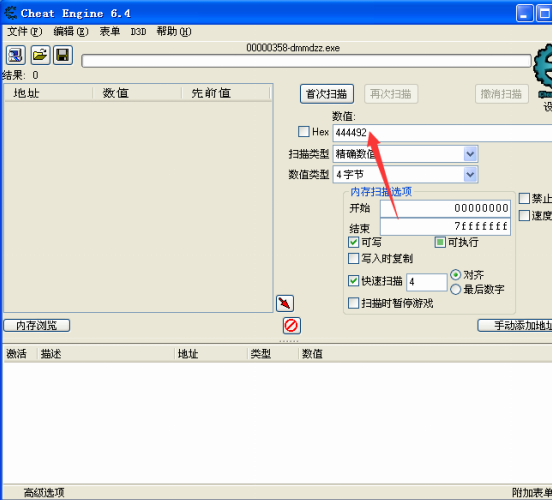Open the process selection icon

tap(15, 55)
